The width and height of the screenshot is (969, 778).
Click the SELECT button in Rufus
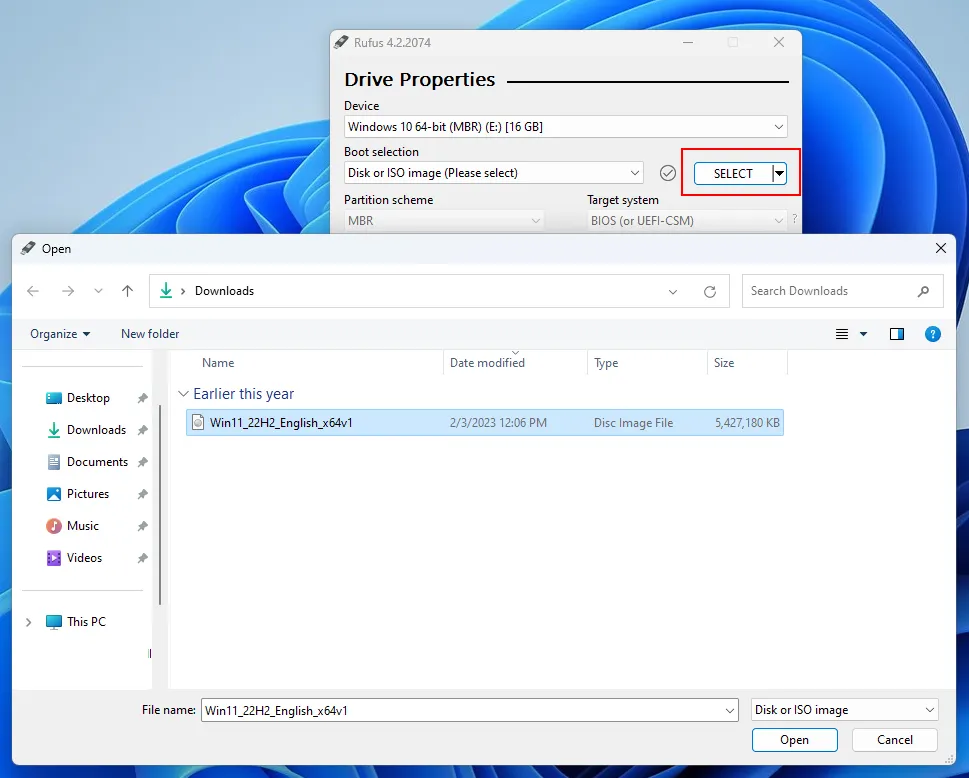[733, 174]
